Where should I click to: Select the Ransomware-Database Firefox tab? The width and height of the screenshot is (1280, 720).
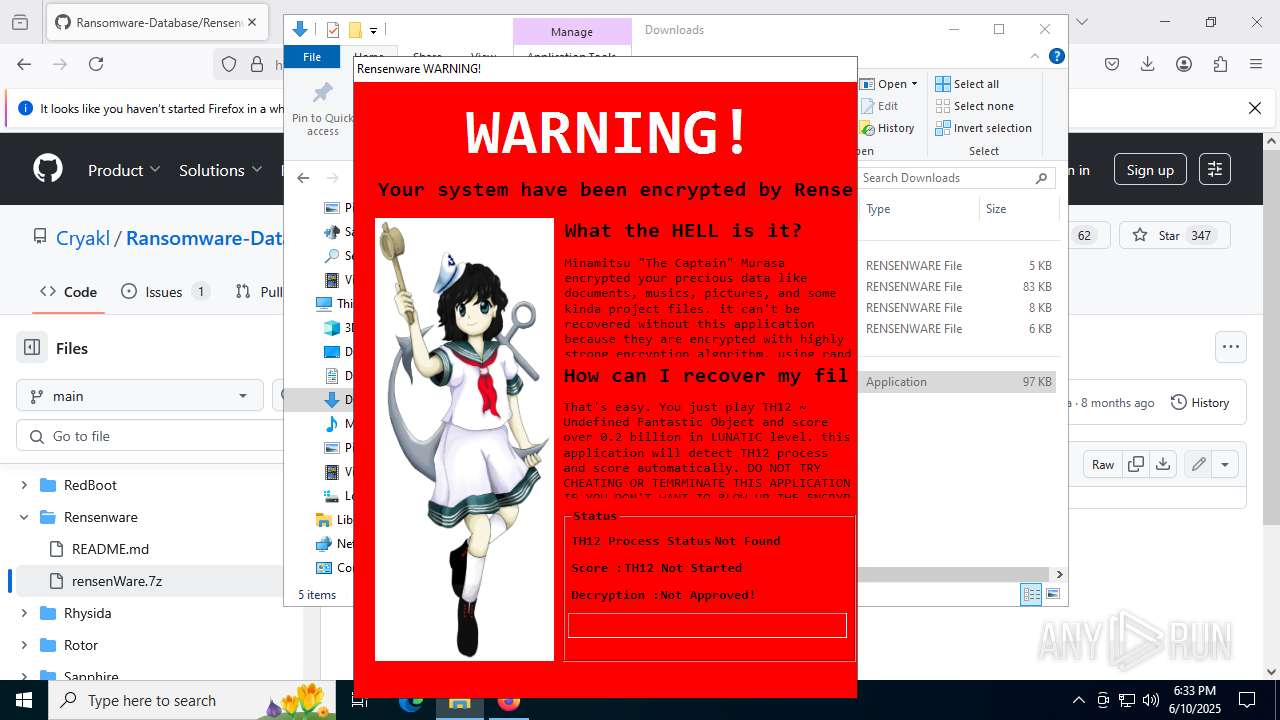(x=155, y=22)
